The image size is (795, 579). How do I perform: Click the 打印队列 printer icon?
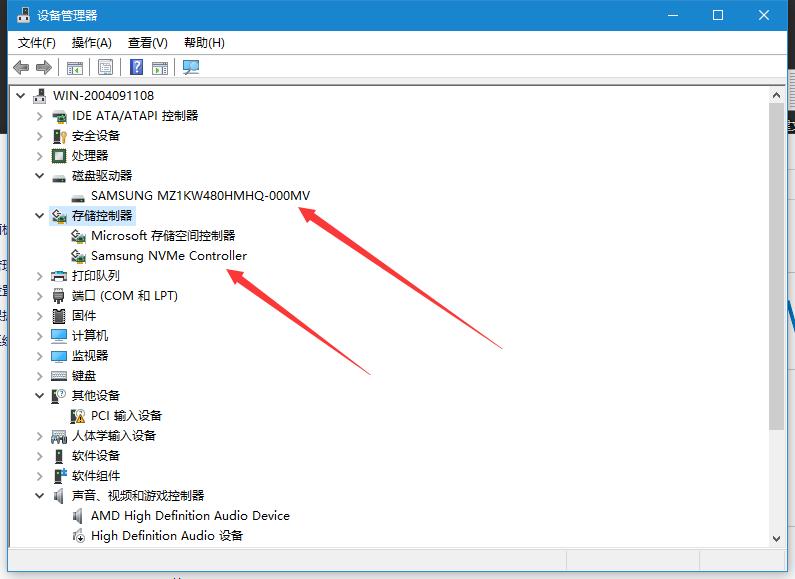59,276
